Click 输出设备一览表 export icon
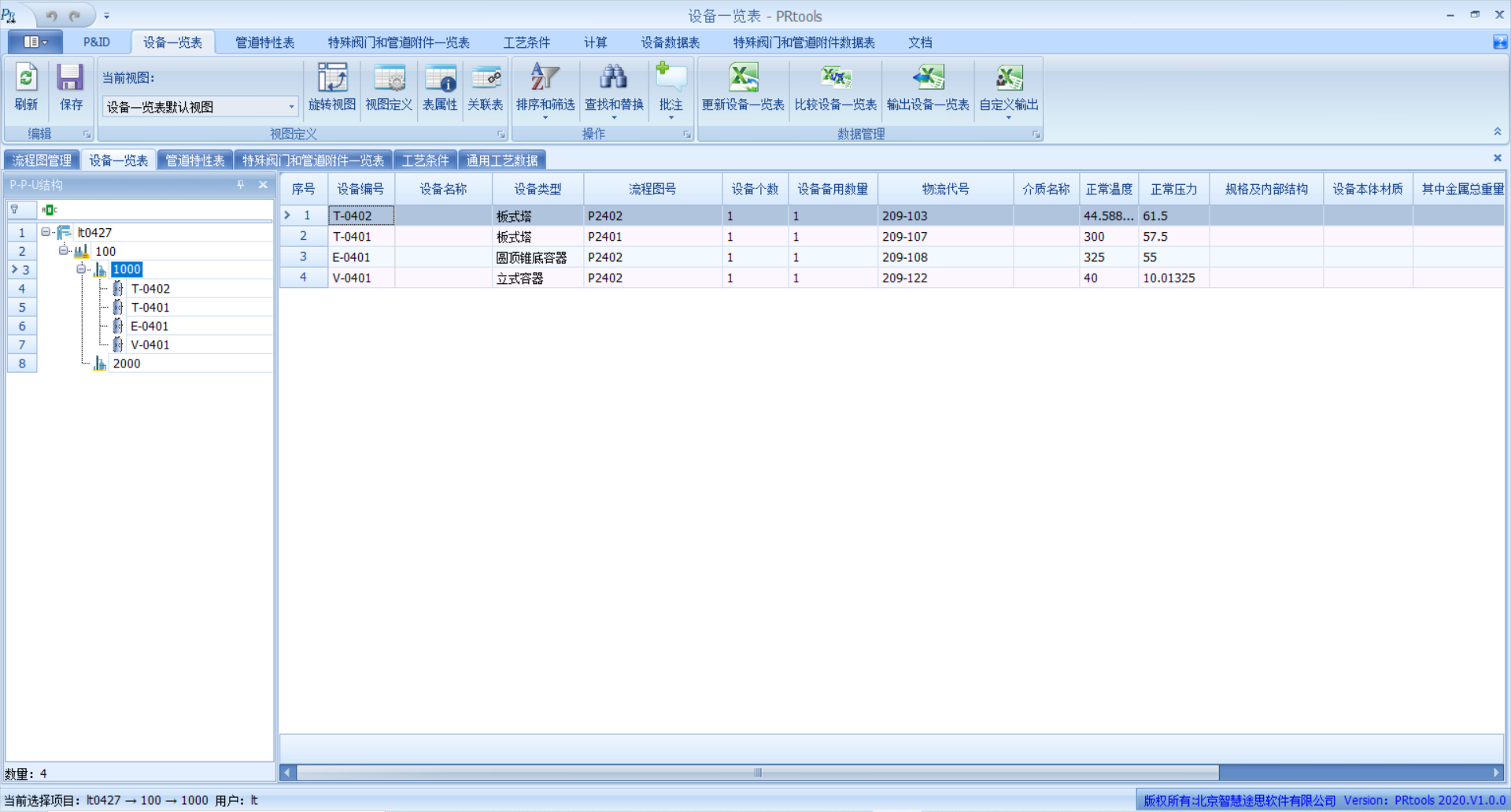 pos(928,79)
